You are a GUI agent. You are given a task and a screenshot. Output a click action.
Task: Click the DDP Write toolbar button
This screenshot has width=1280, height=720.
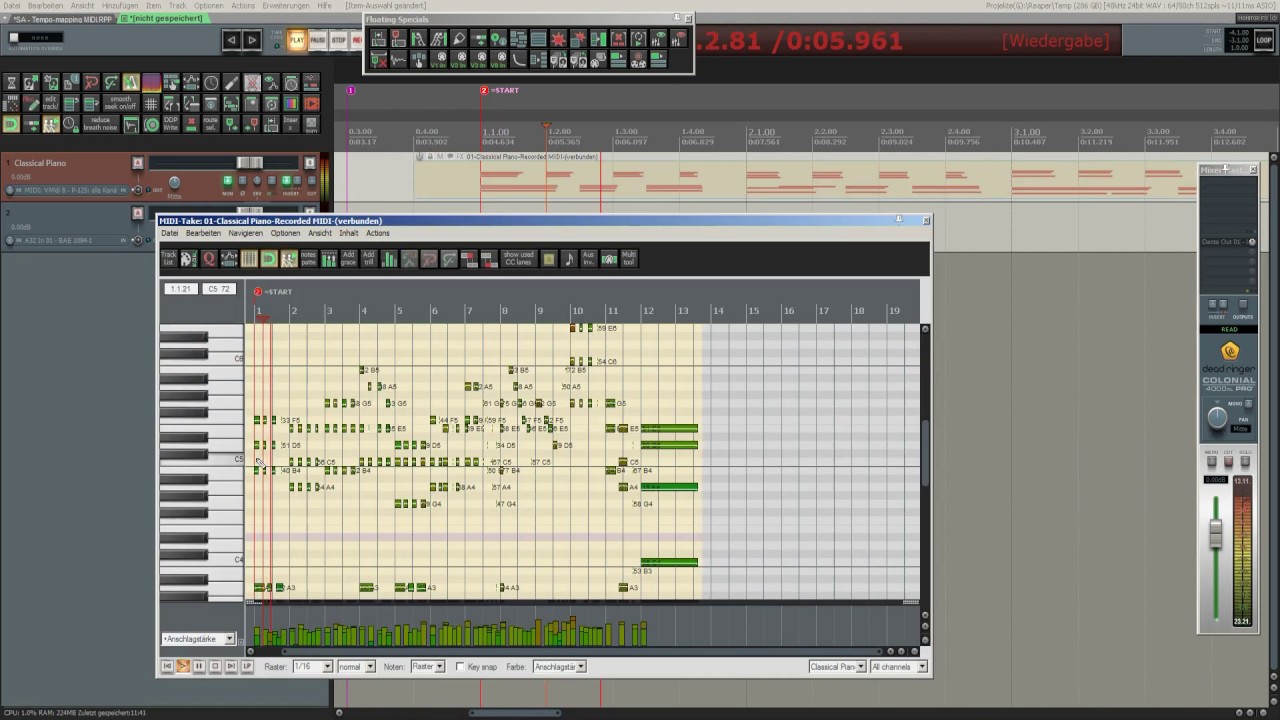(171, 125)
